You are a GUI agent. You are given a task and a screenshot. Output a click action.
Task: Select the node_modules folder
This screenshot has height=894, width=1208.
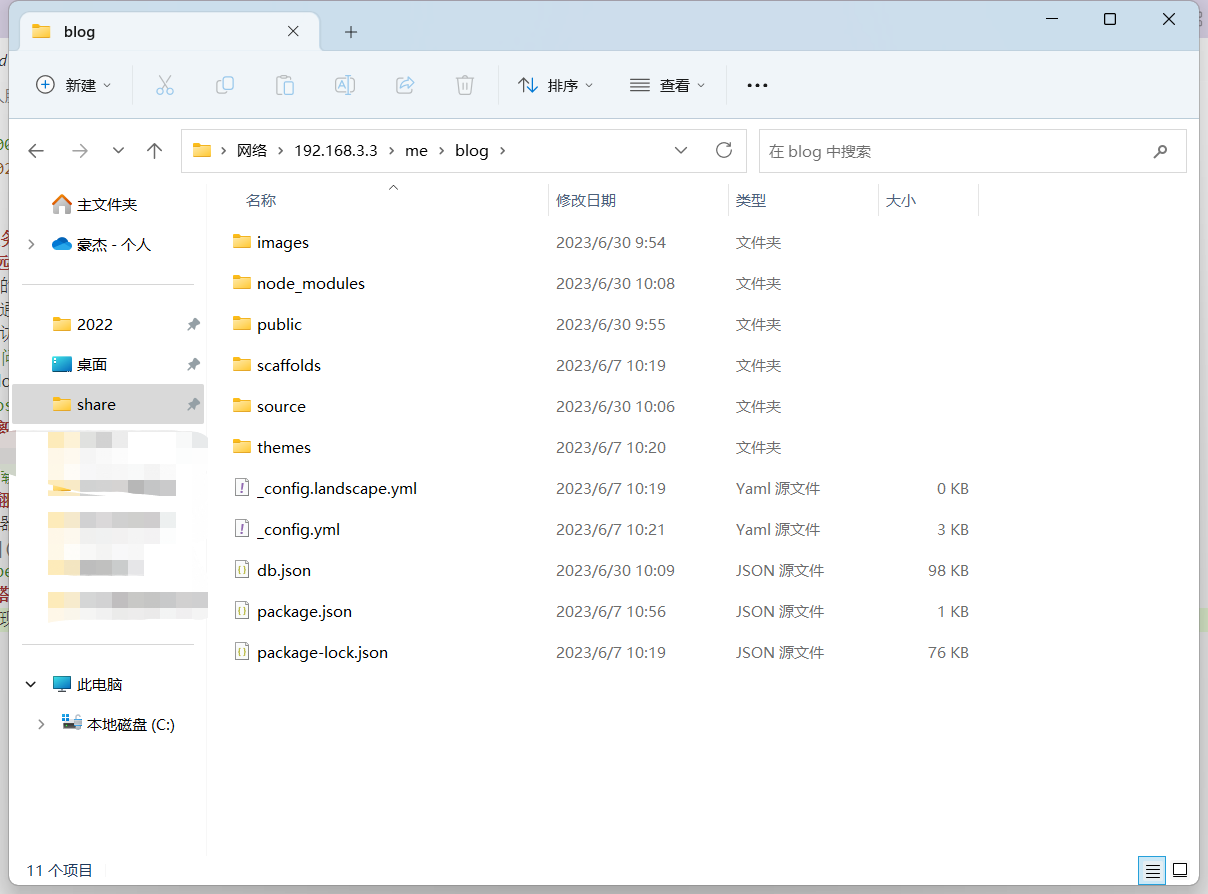[x=310, y=284]
